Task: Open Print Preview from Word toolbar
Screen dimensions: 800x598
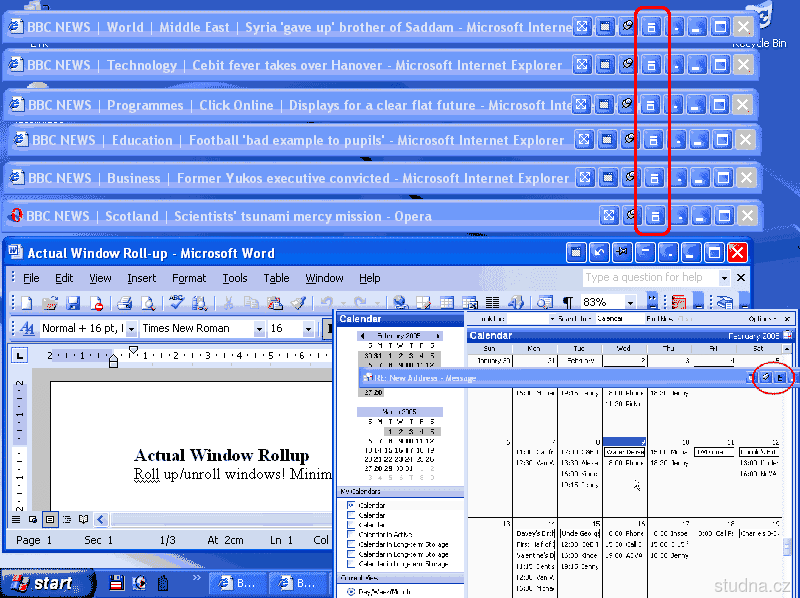Action: coord(148,303)
